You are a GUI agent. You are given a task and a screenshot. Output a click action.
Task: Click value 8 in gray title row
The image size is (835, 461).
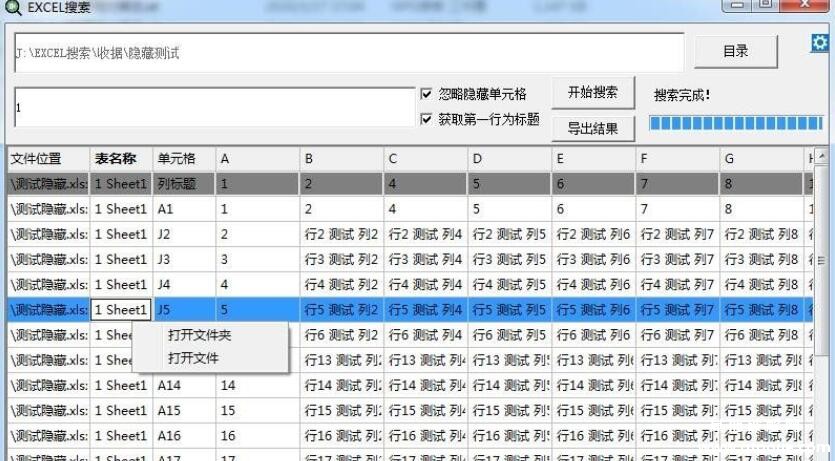(x=762, y=184)
